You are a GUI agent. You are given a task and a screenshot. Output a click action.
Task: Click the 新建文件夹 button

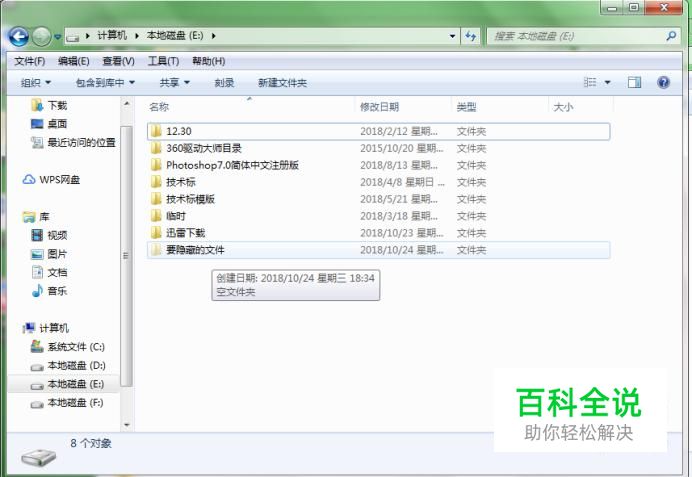pos(282,83)
